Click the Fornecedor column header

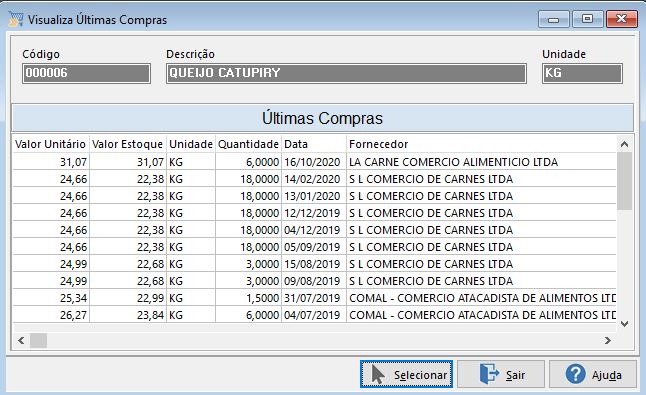[x=481, y=144]
